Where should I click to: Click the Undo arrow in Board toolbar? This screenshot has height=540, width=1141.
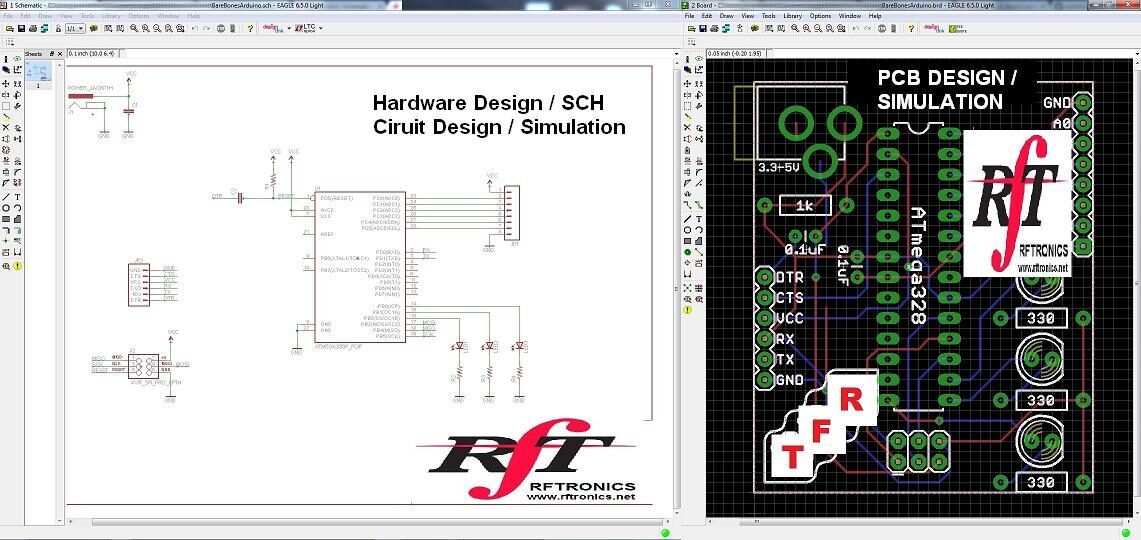coord(858,28)
